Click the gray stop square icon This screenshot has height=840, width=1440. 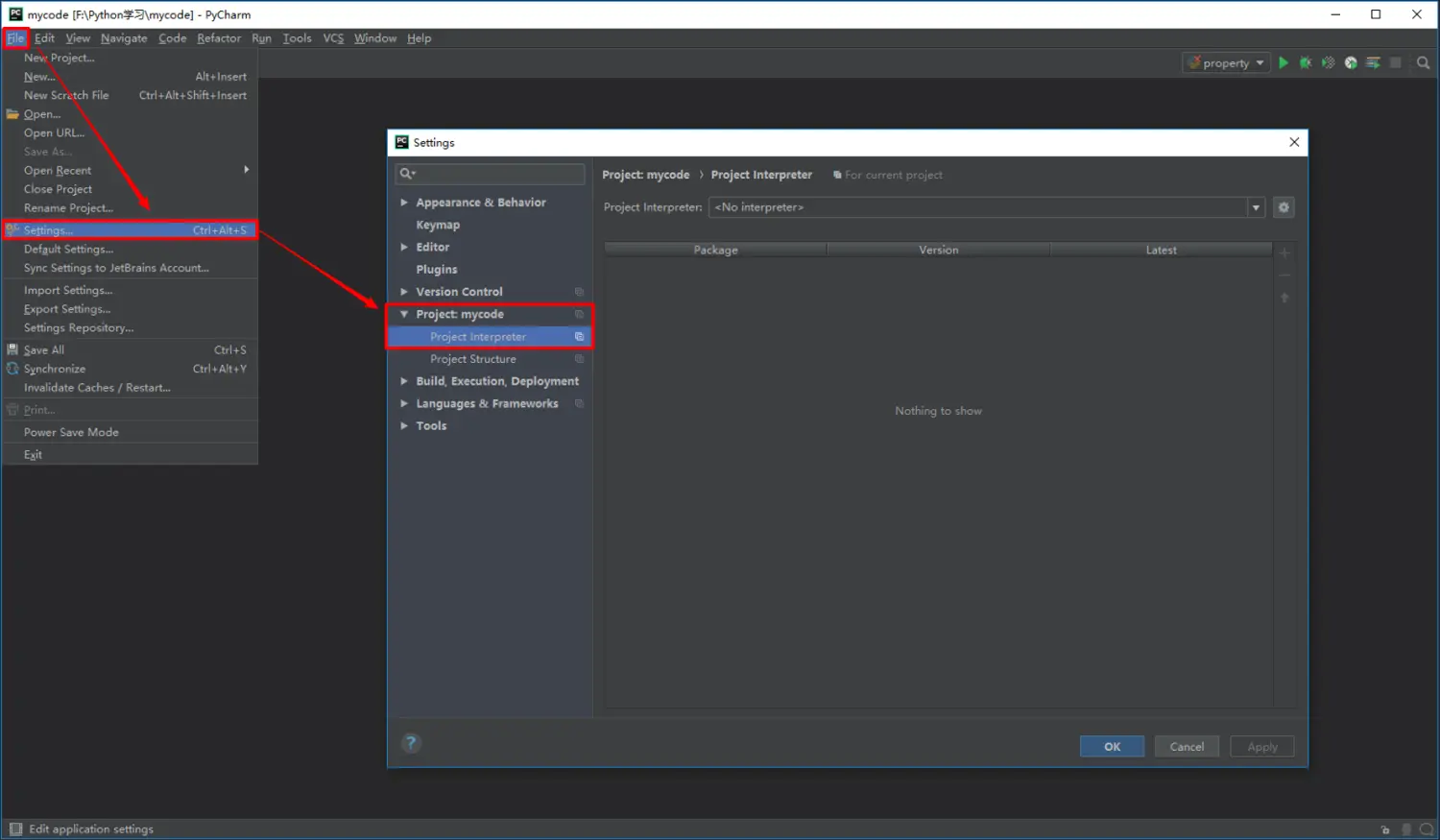[x=1396, y=62]
